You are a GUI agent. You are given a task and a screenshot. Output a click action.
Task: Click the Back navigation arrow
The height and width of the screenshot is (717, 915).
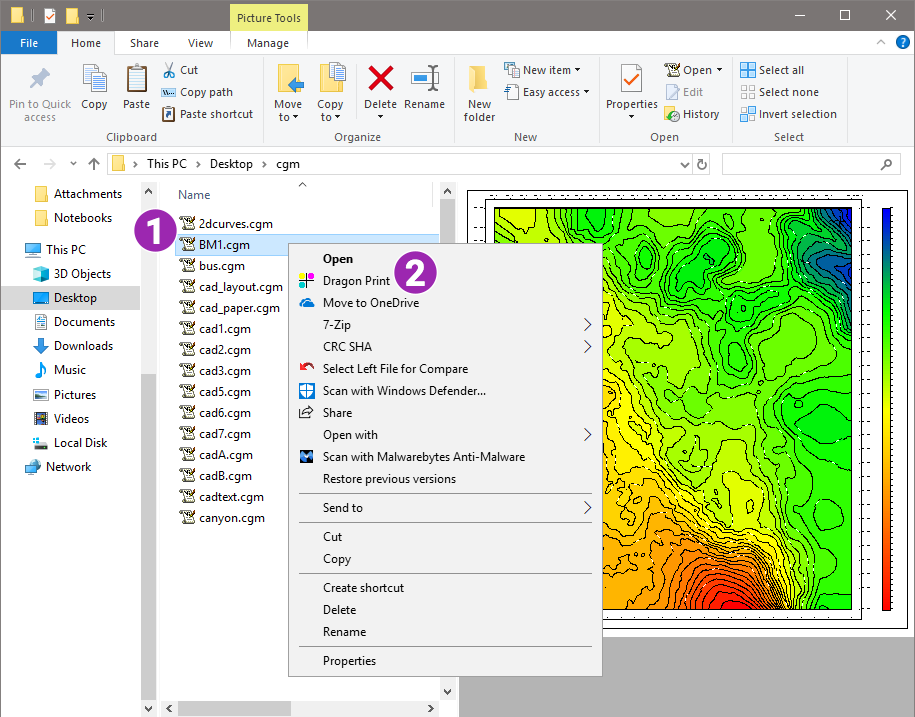coord(20,163)
